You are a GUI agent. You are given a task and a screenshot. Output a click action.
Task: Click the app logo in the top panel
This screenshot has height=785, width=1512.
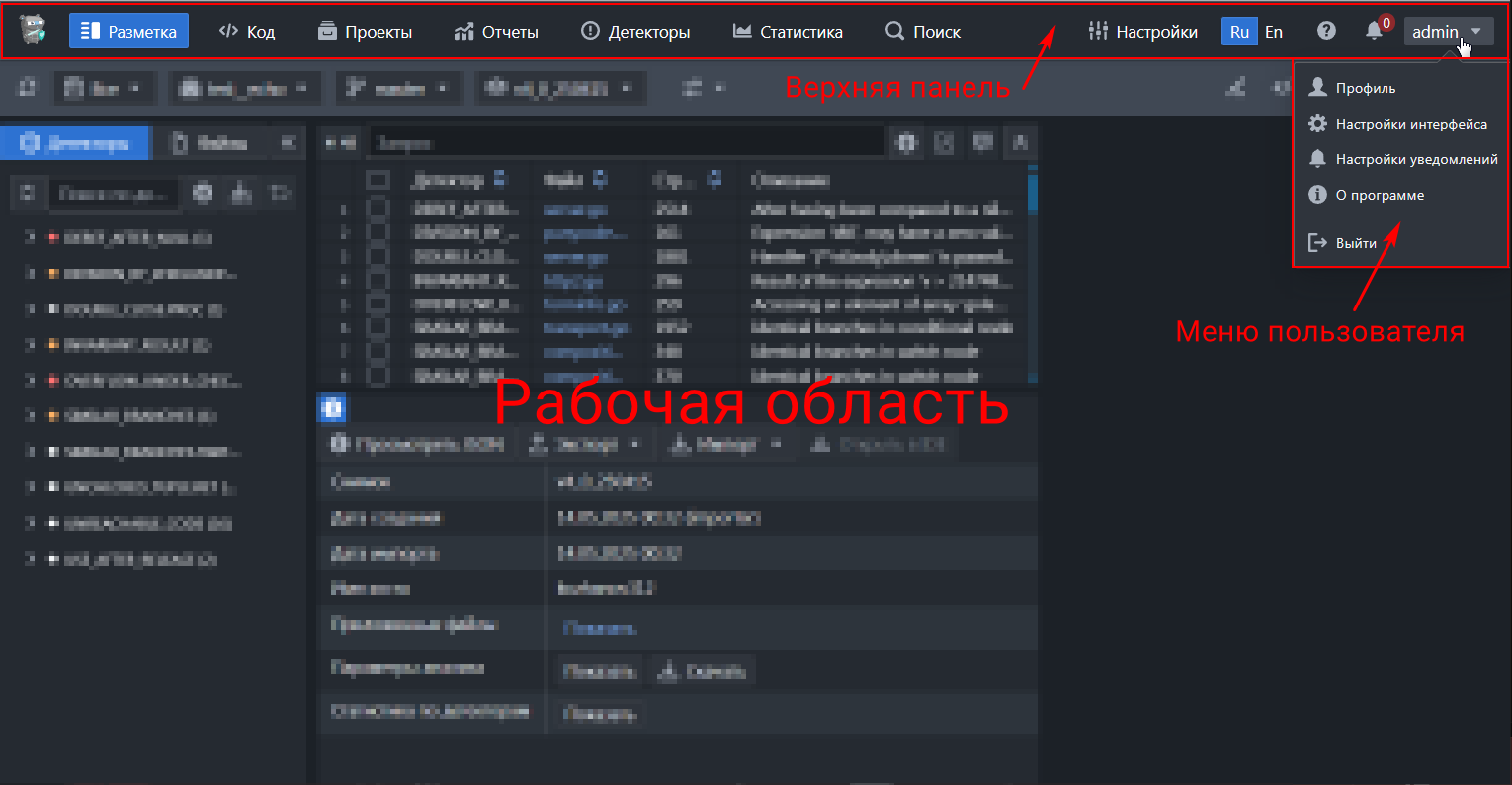coord(34,31)
